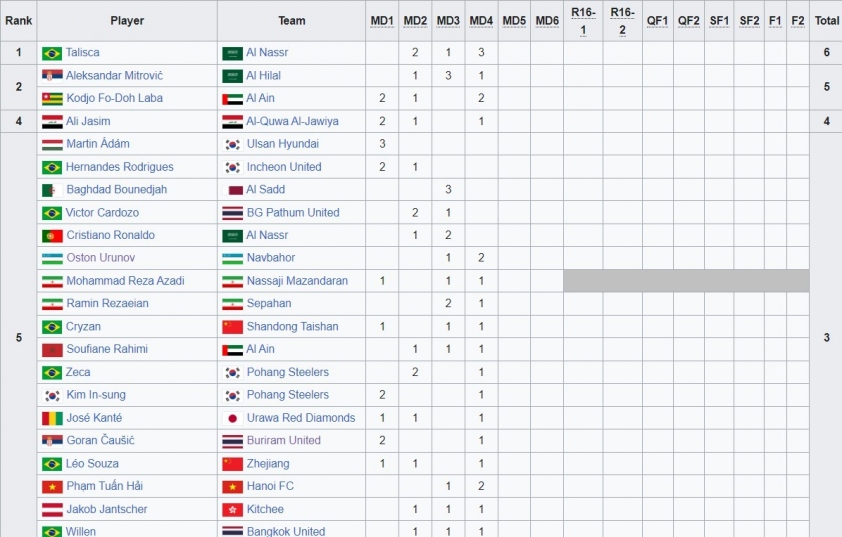Image resolution: width=842 pixels, height=537 pixels.
Task: Click the Player column header
Action: click(x=127, y=21)
